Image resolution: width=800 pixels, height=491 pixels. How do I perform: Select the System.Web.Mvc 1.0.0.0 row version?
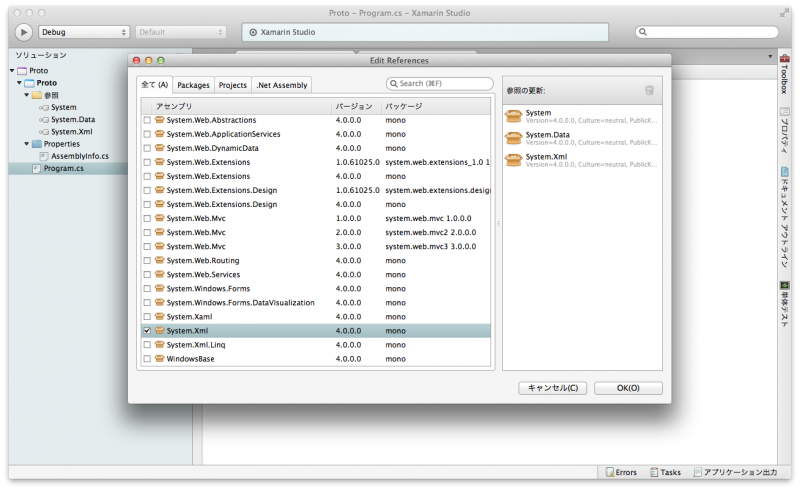[348, 218]
